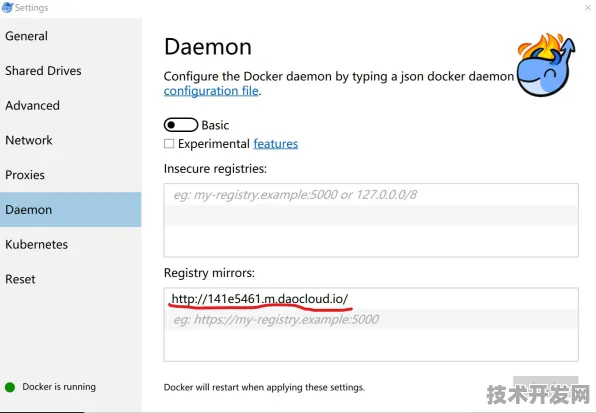Click the green Docker running status indicator
Viewport: 596px width, 413px height.
click(x=10, y=387)
